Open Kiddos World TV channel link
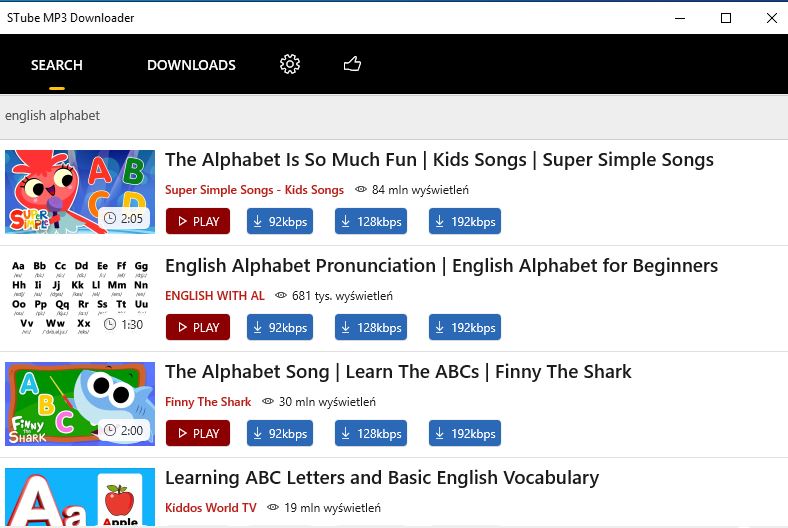 (211, 508)
